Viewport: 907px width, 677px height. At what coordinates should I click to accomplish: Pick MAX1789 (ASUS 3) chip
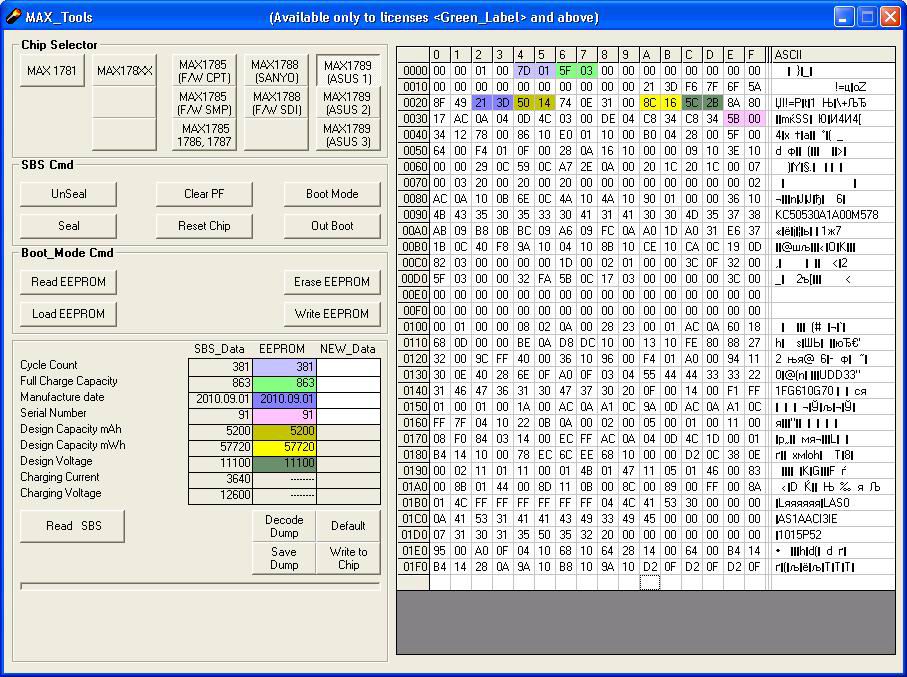(348, 135)
